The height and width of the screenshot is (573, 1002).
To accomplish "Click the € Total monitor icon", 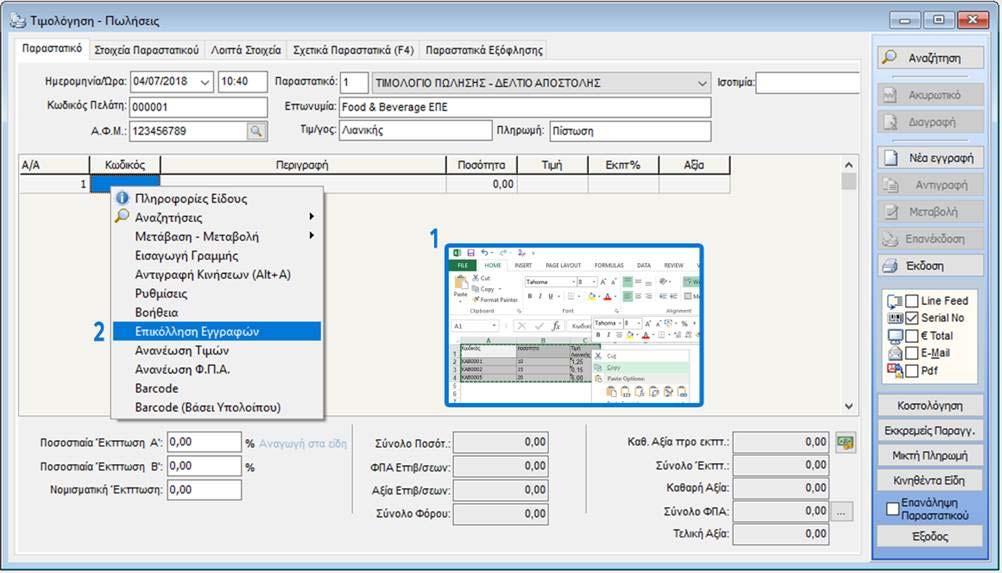I will pyautogui.click(x=895, y=336).
